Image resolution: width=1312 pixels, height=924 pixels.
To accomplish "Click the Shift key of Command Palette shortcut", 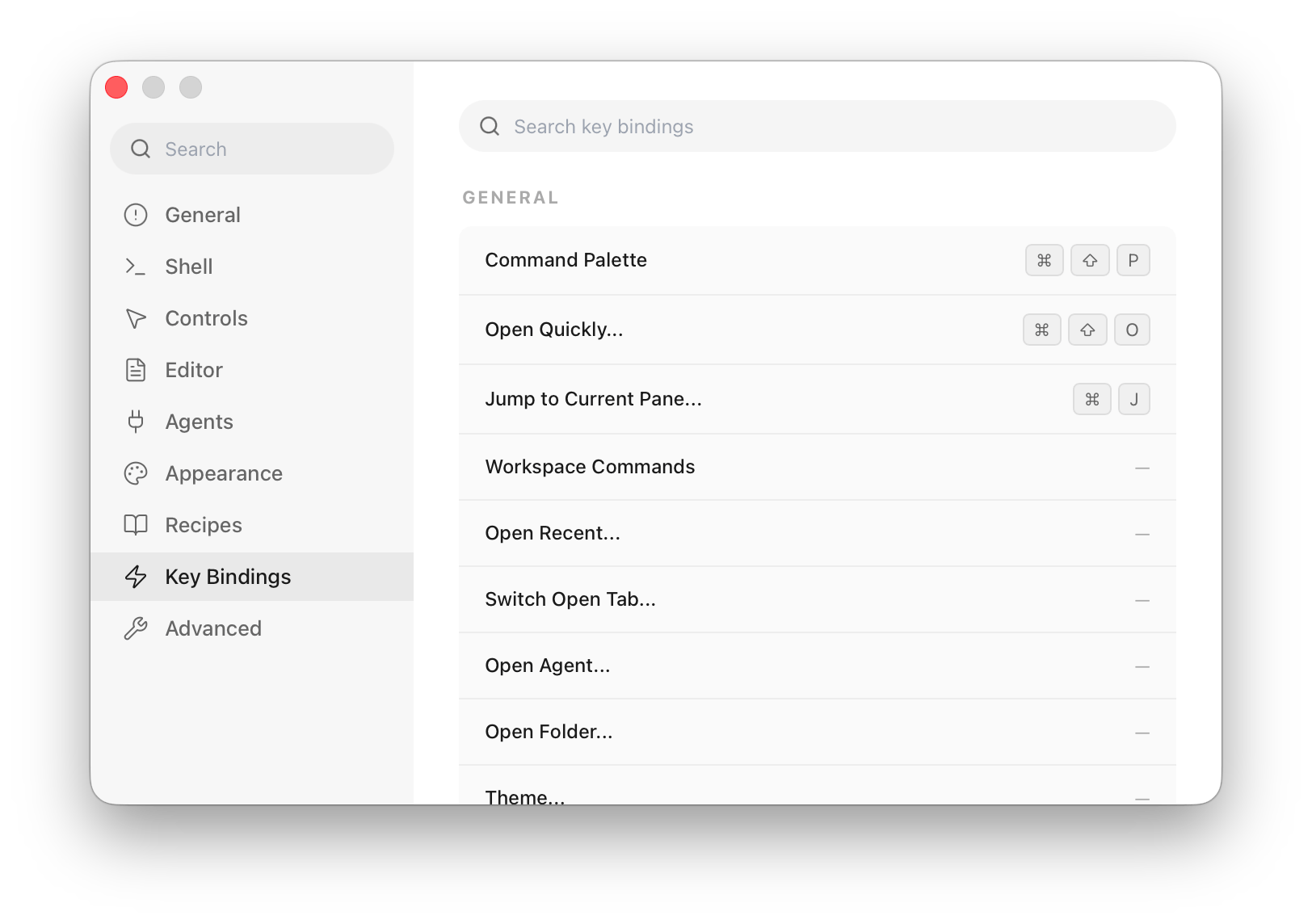I will point(1090,260).
